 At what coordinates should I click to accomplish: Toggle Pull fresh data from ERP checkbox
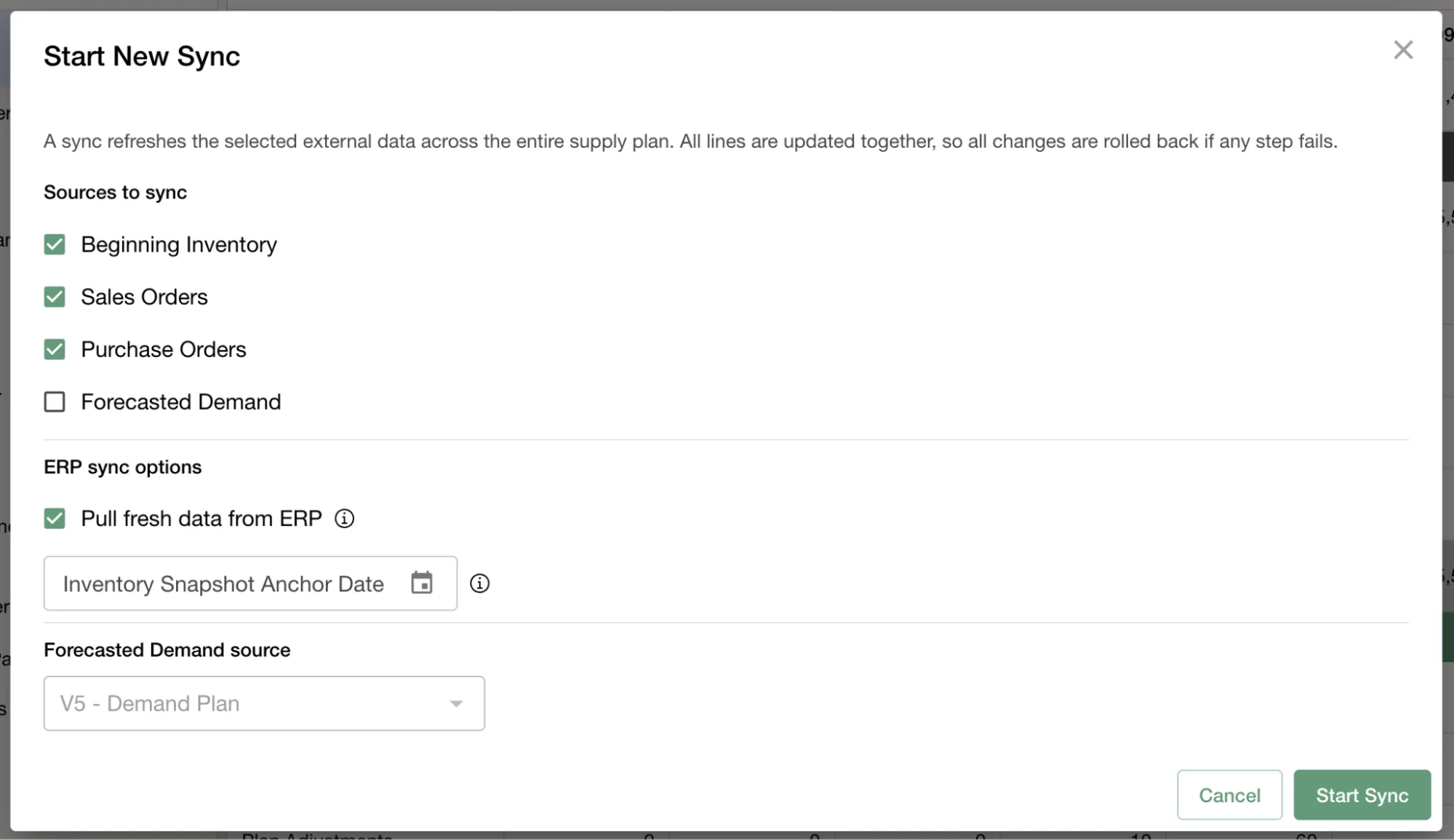coord(55,519)
